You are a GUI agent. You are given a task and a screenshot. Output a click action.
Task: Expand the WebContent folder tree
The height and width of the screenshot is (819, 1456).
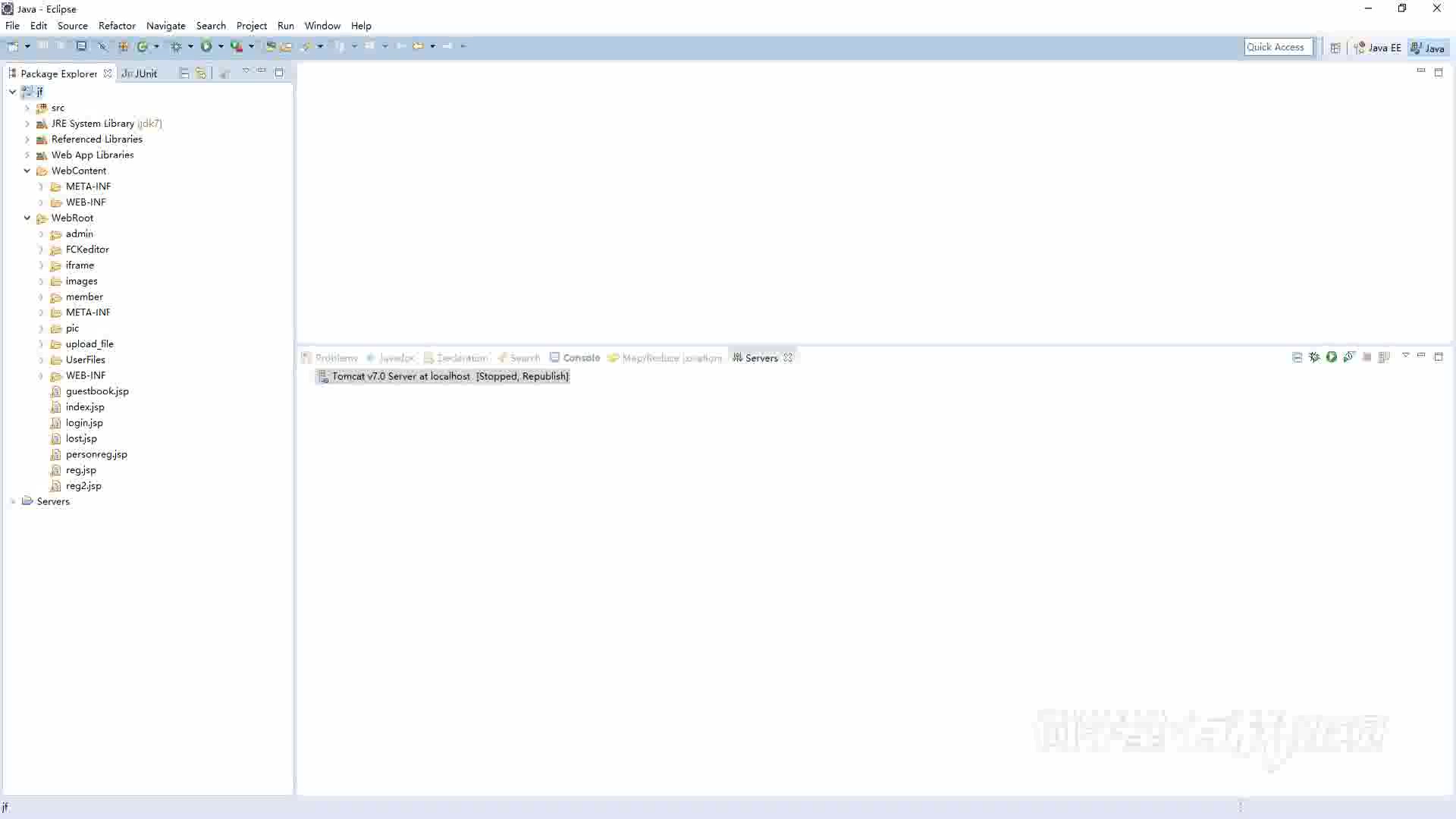27,170
